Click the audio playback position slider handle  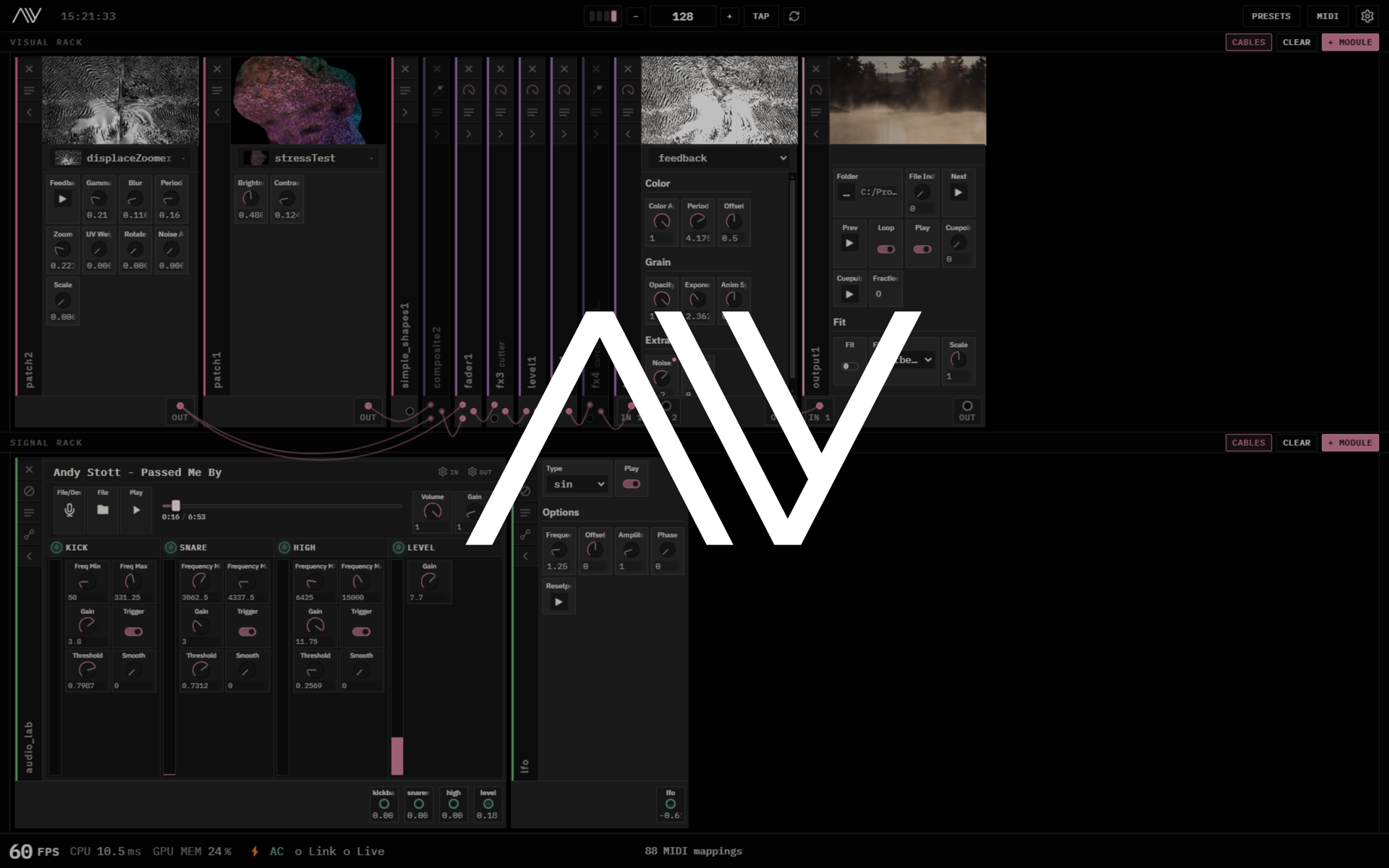point(175,506)
